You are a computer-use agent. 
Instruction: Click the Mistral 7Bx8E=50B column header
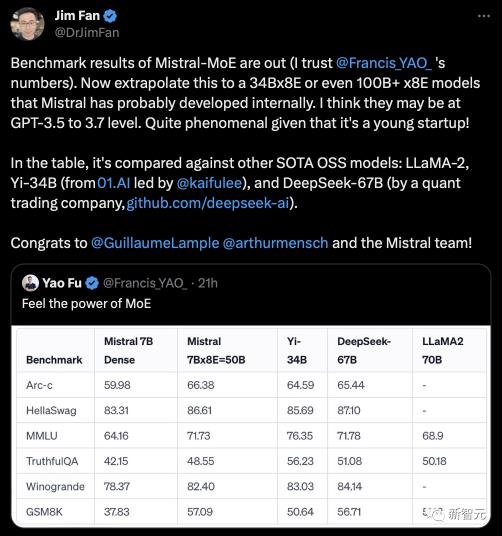(216, 350)
